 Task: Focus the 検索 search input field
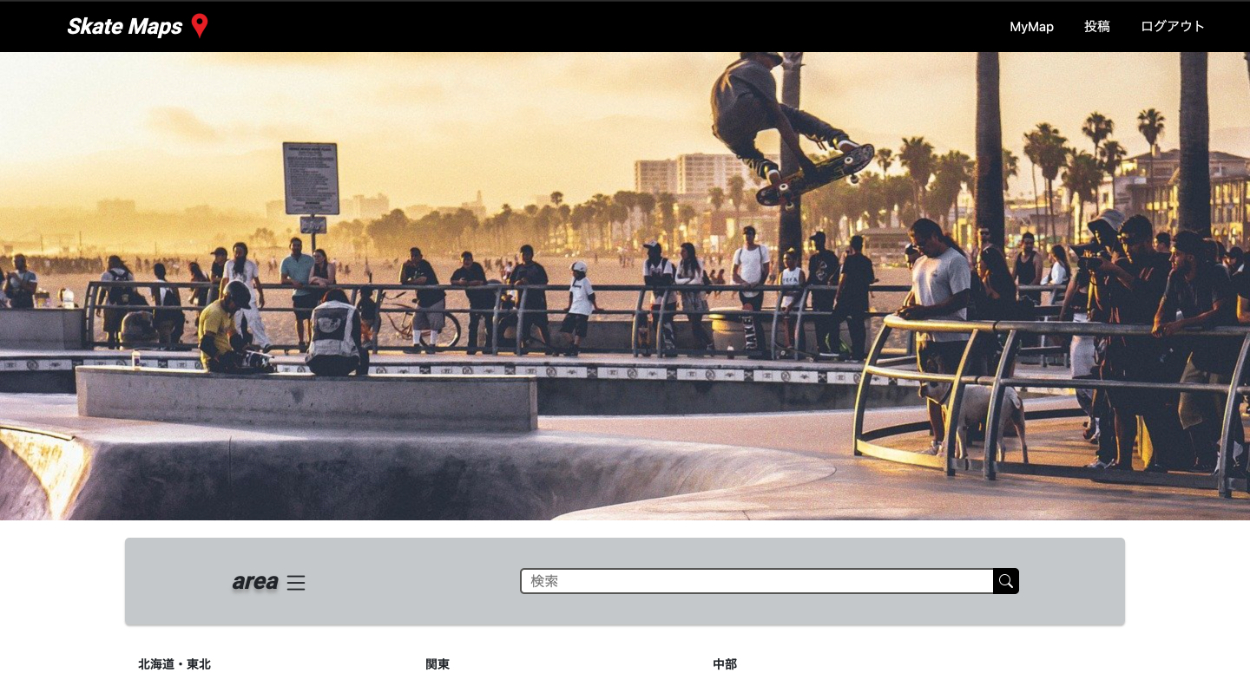[757, 581]
